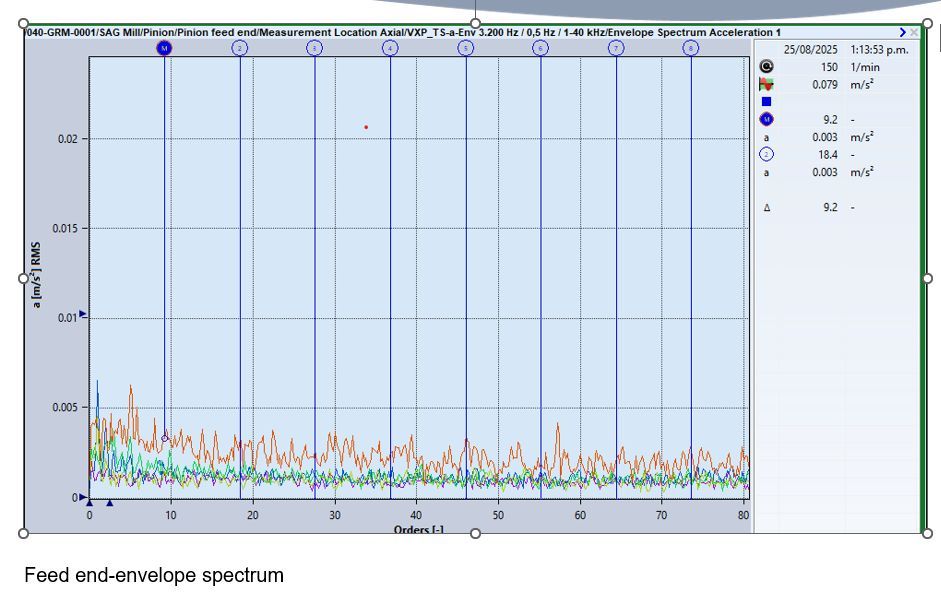Select the main cursor marker M
The image size is (941, 605).
click(164, 48)
